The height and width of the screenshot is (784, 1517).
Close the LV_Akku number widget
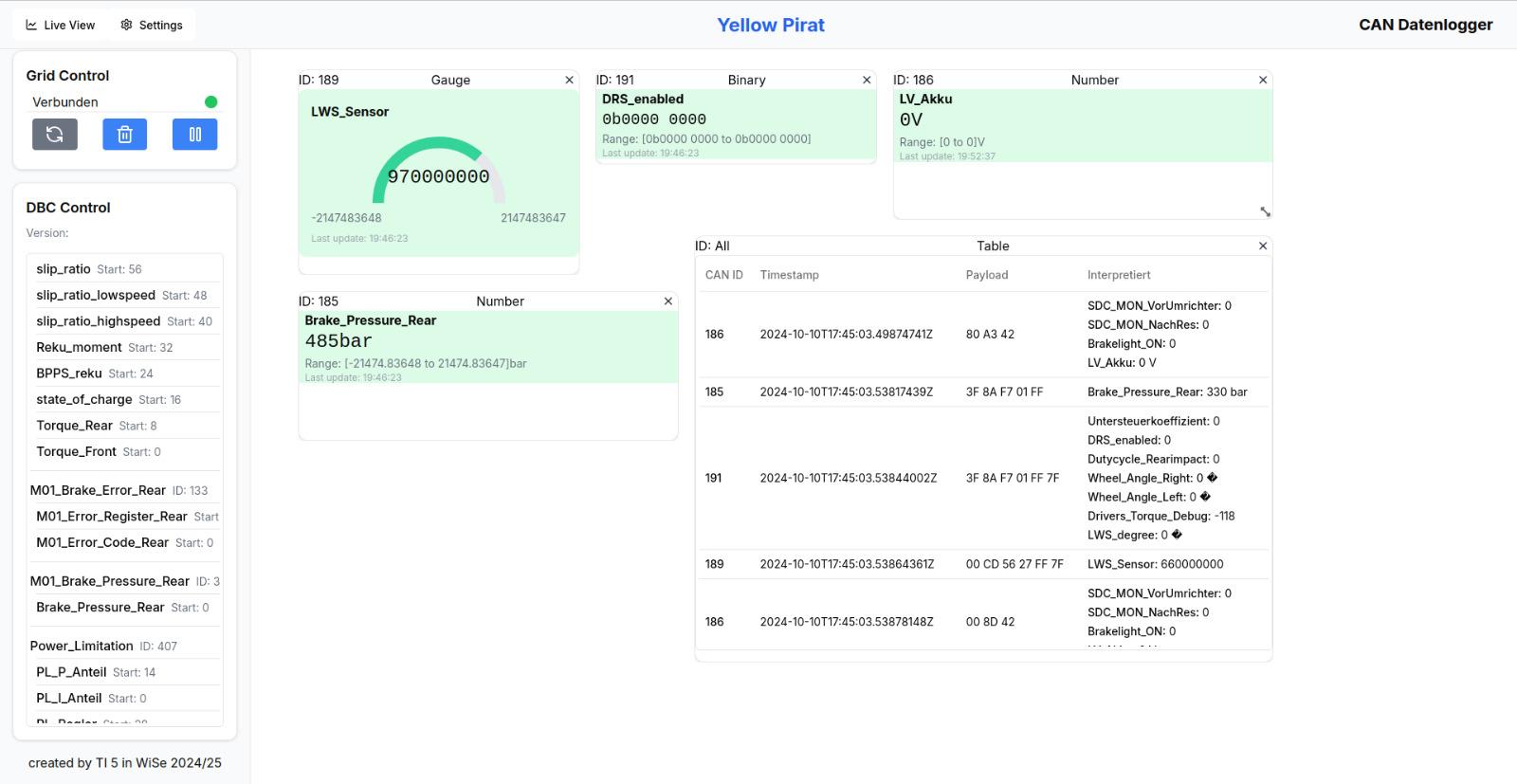[1262, 81]
